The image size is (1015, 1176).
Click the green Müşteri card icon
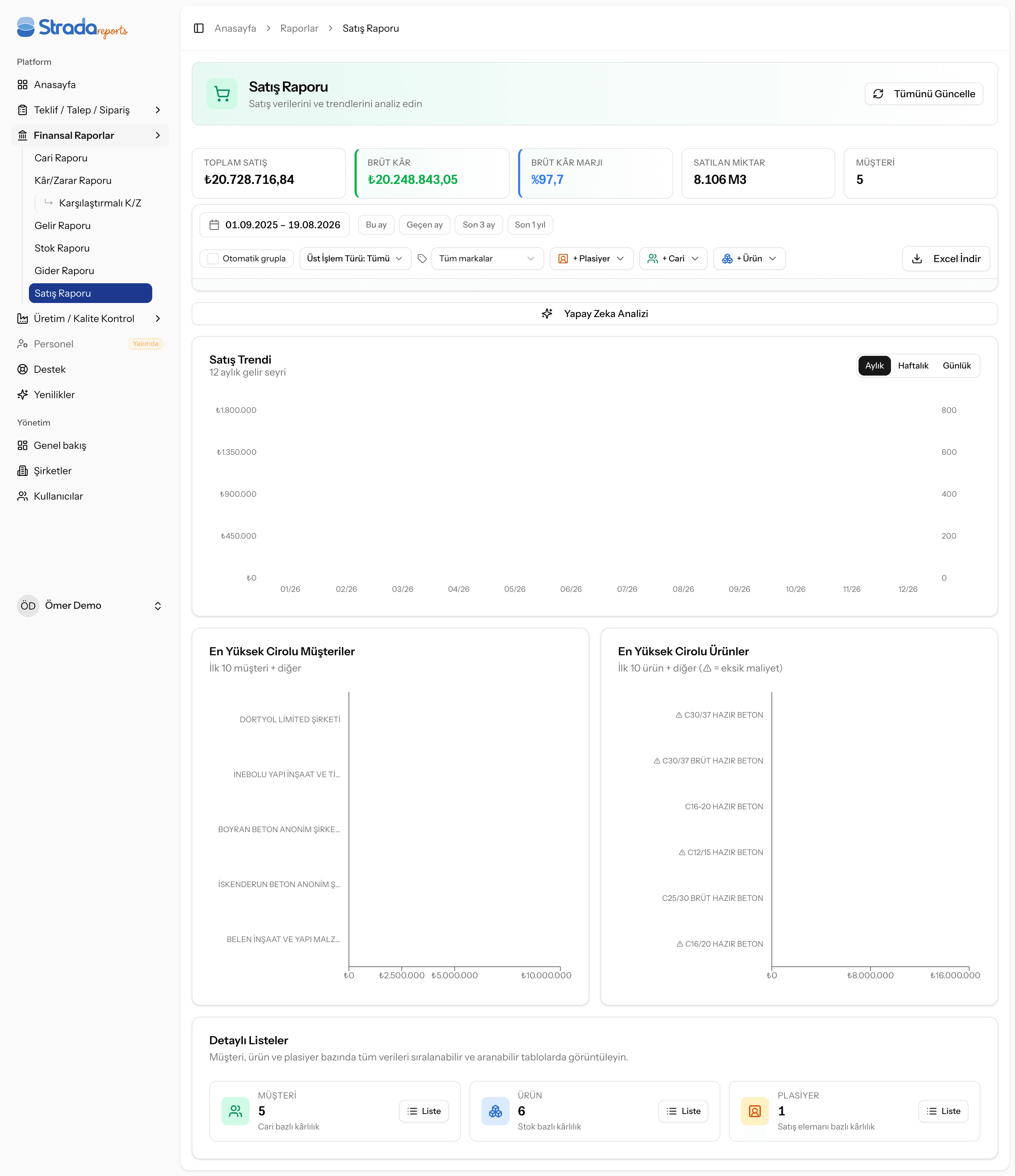pyautogui.click(x=235, y=1111)
